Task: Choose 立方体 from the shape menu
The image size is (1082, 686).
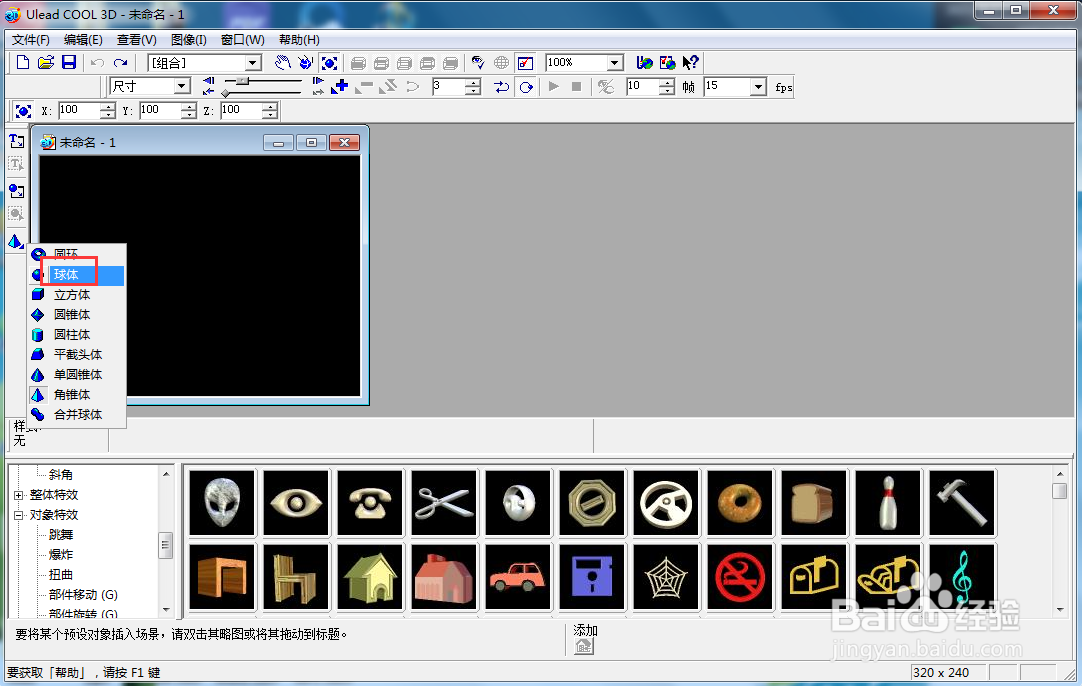Action: [x=77, y=295]
